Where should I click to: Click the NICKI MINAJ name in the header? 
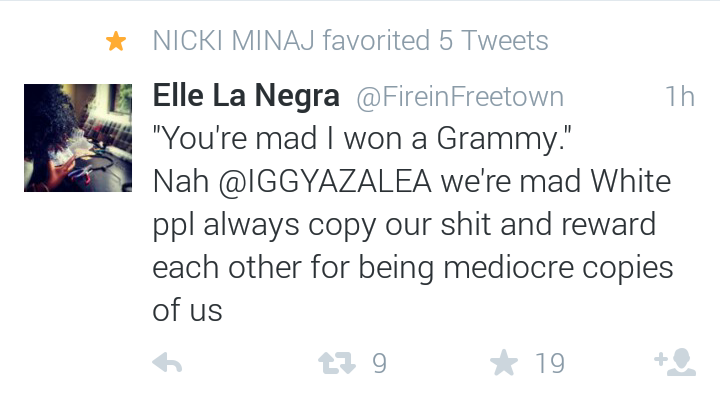coord(234,40)
